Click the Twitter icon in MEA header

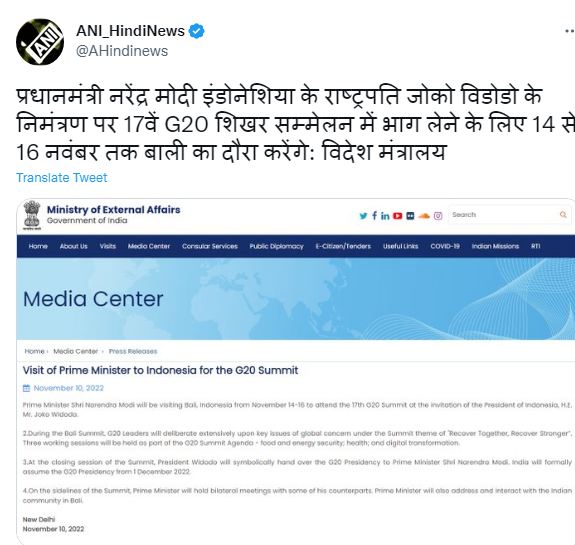point(363,216)
